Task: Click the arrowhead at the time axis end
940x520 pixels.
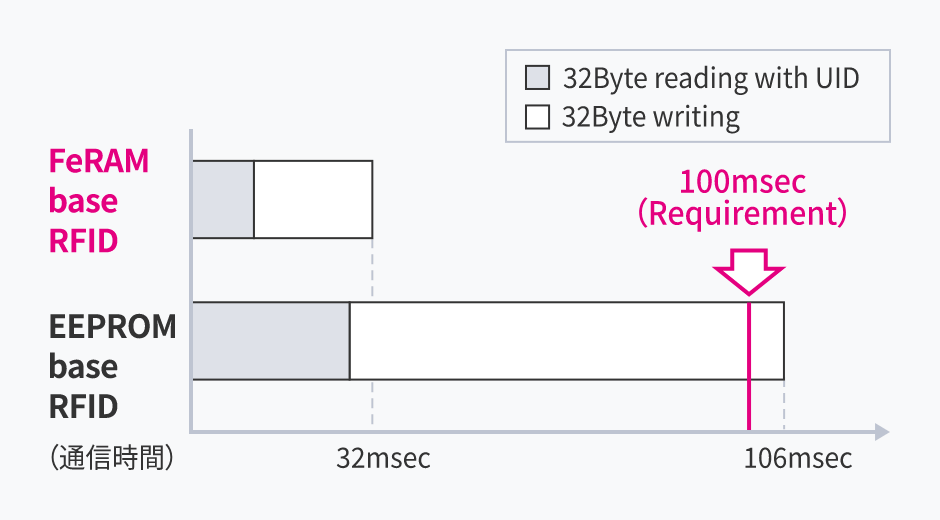Action: click(x=880, y=432)
